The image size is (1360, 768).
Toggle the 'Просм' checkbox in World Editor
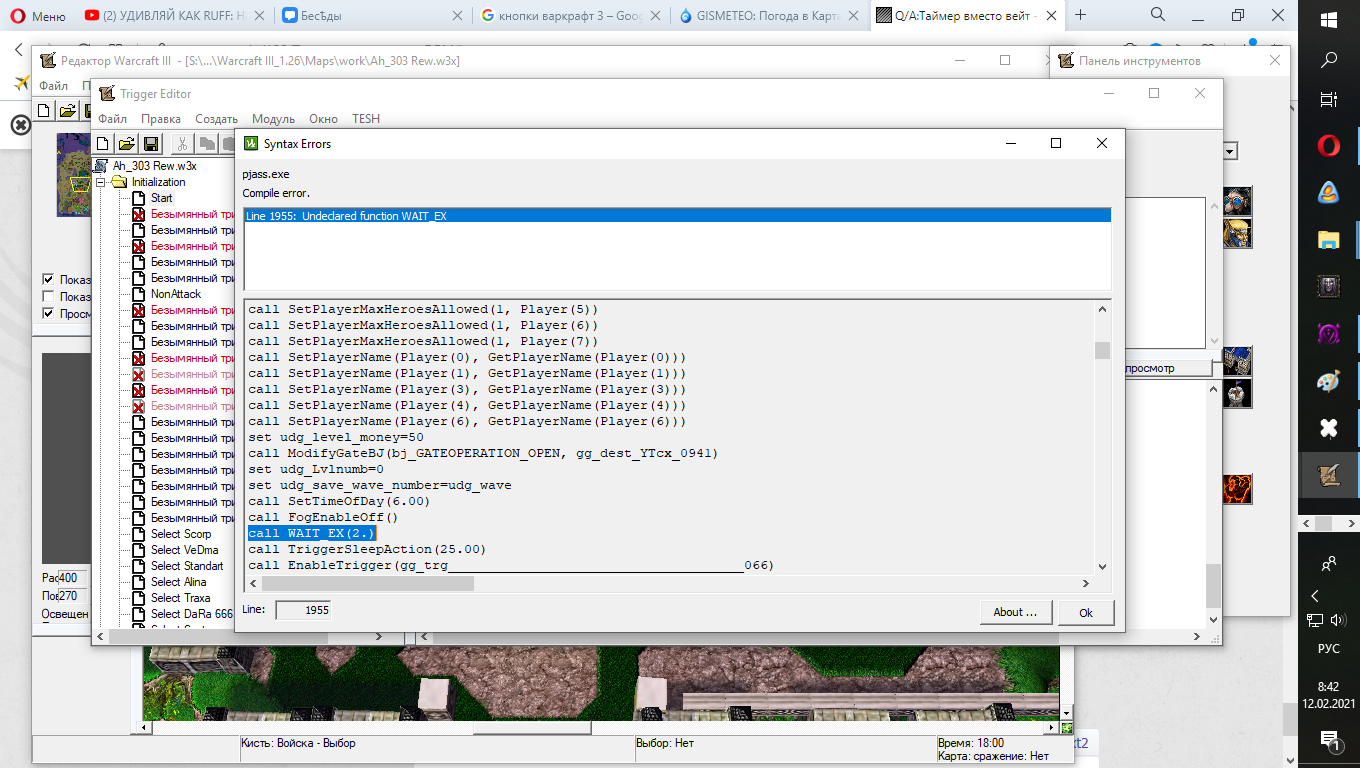[x=48, y=313]
